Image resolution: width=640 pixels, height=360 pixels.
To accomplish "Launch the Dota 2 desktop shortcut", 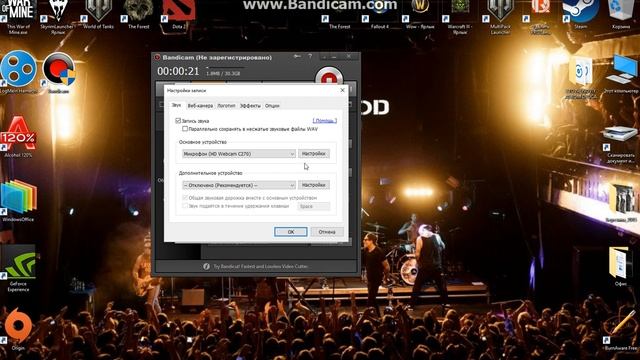I will [178, 15].
